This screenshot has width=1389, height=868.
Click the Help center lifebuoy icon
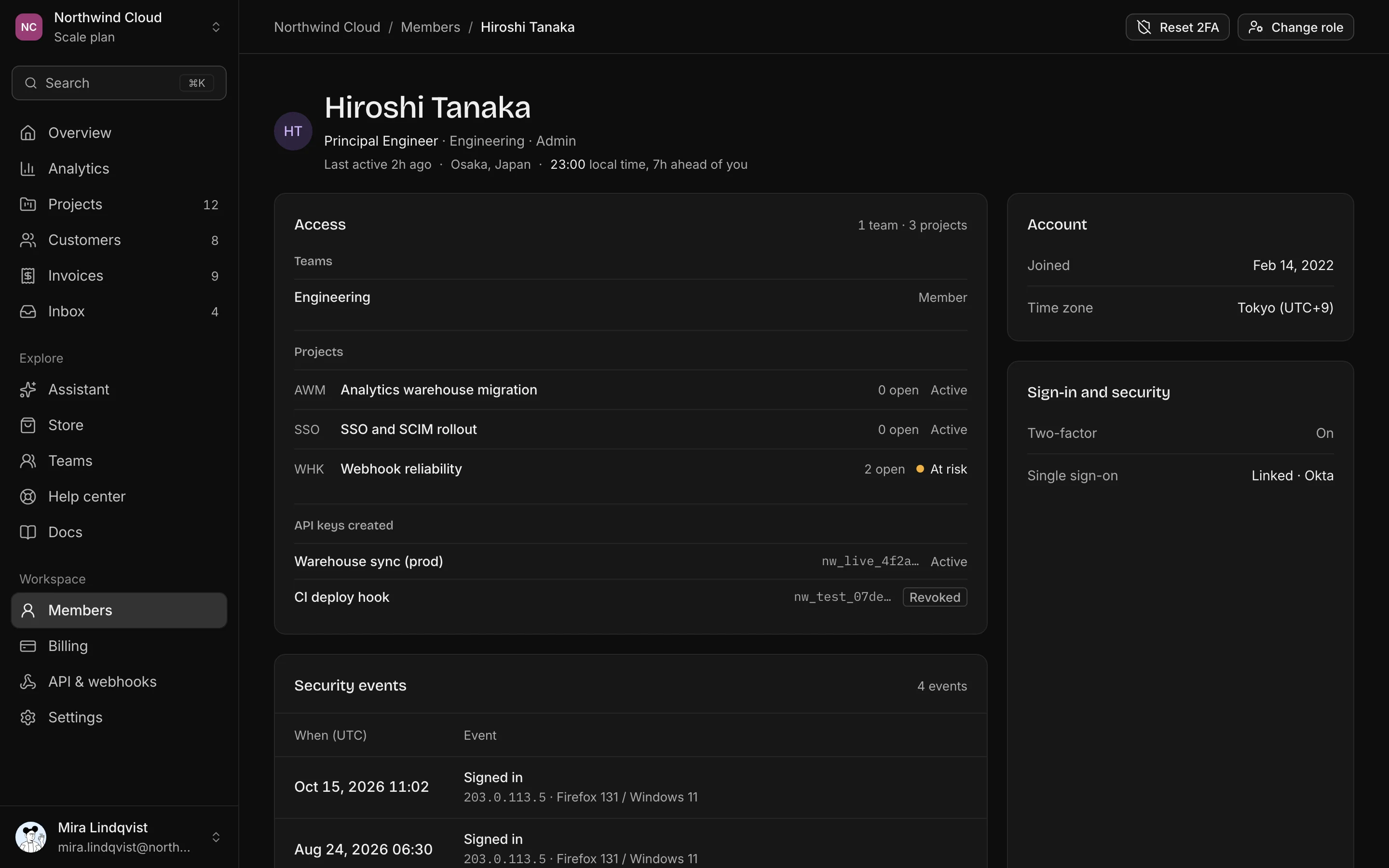tap(27, 496)
